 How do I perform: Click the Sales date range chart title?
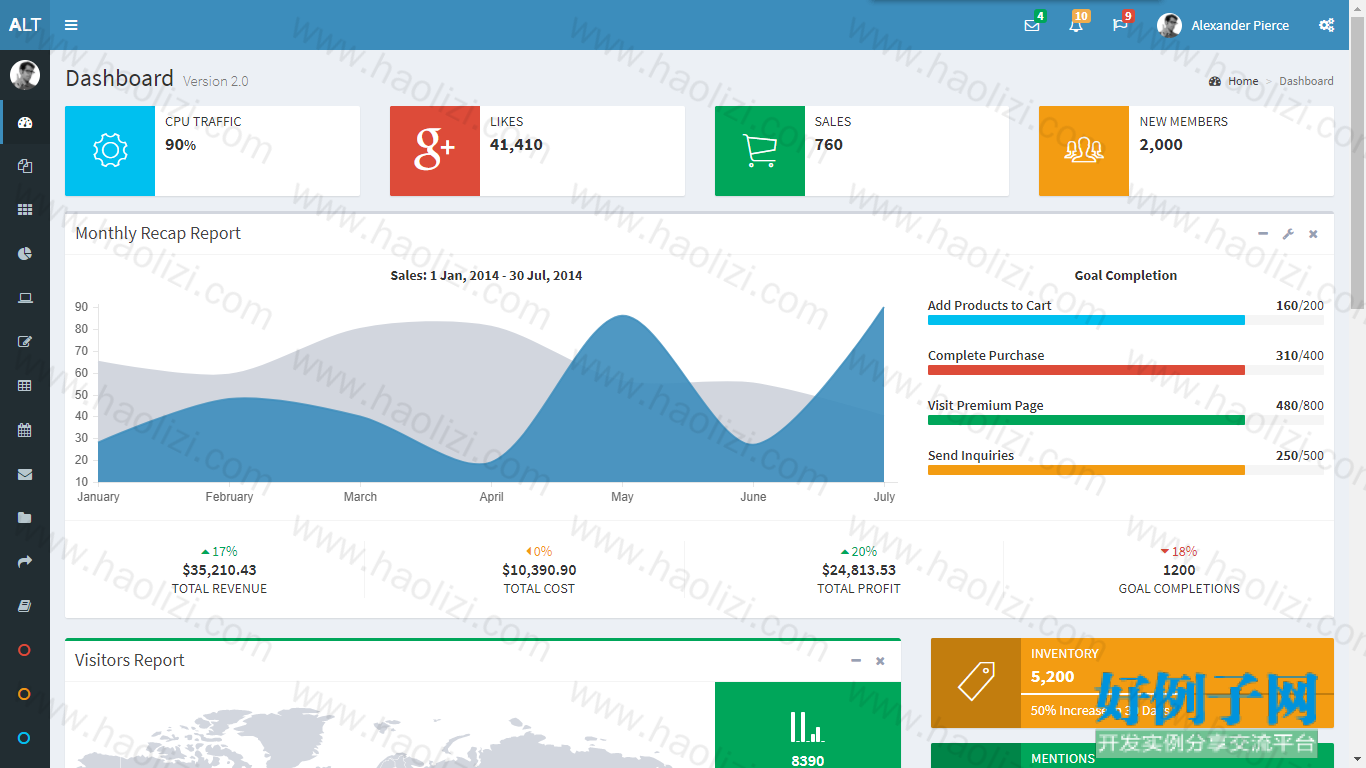coord(486,275)
